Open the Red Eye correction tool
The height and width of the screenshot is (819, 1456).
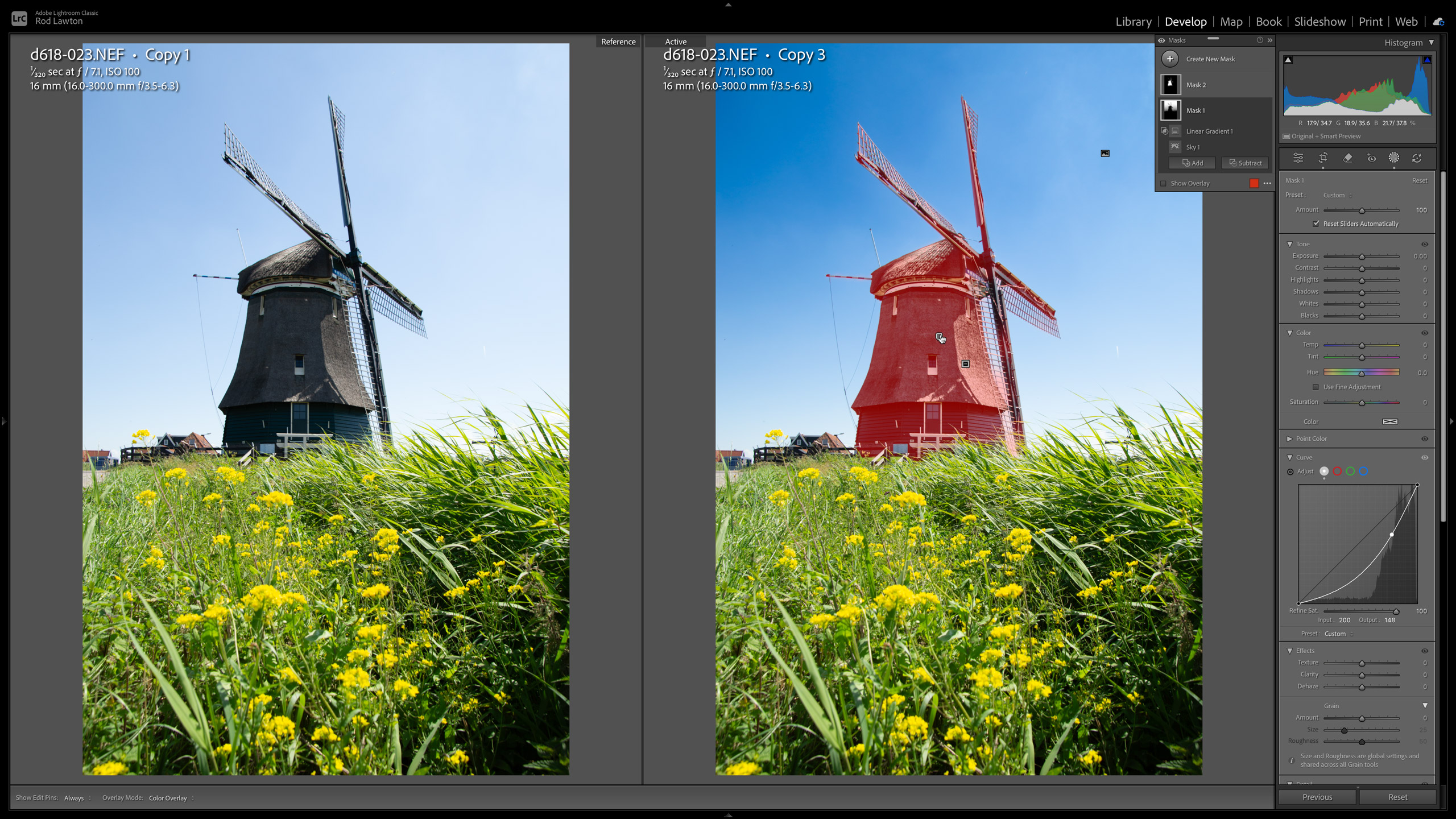tap(1371, 158)
